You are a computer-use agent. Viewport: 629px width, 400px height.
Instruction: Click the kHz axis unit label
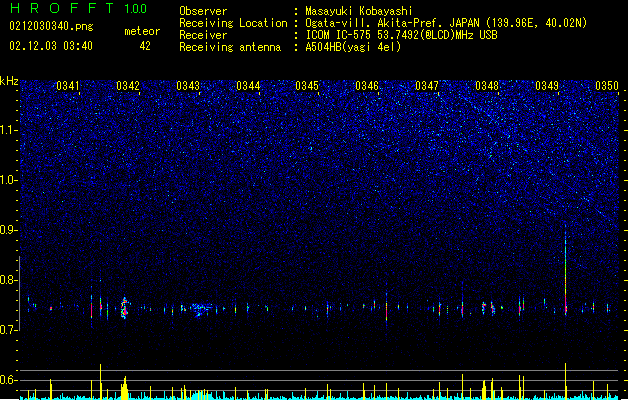9,81
